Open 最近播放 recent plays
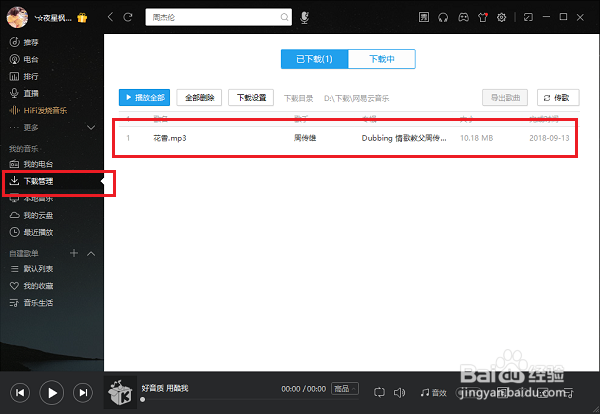Viewport: 600px width, 414px height. [x=31, y=232]
